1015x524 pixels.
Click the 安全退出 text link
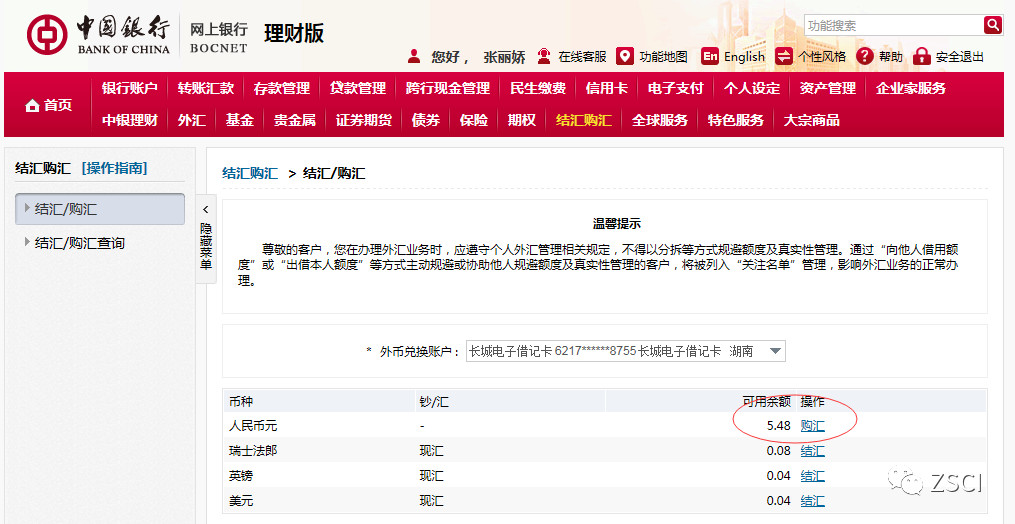click(x=959, y=57)
